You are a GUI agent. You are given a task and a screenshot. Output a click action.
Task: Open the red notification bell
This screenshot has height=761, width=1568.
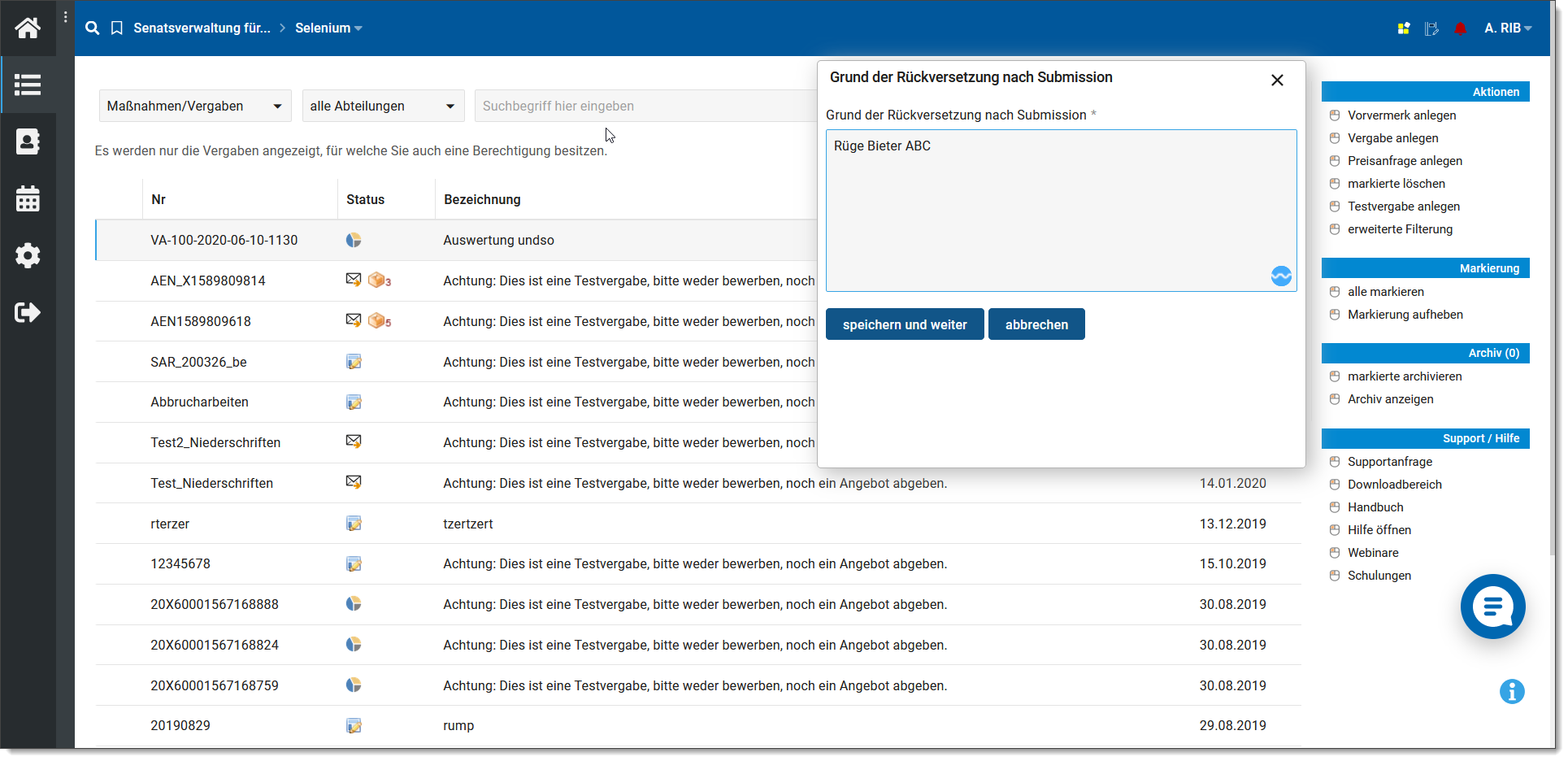1461,28
